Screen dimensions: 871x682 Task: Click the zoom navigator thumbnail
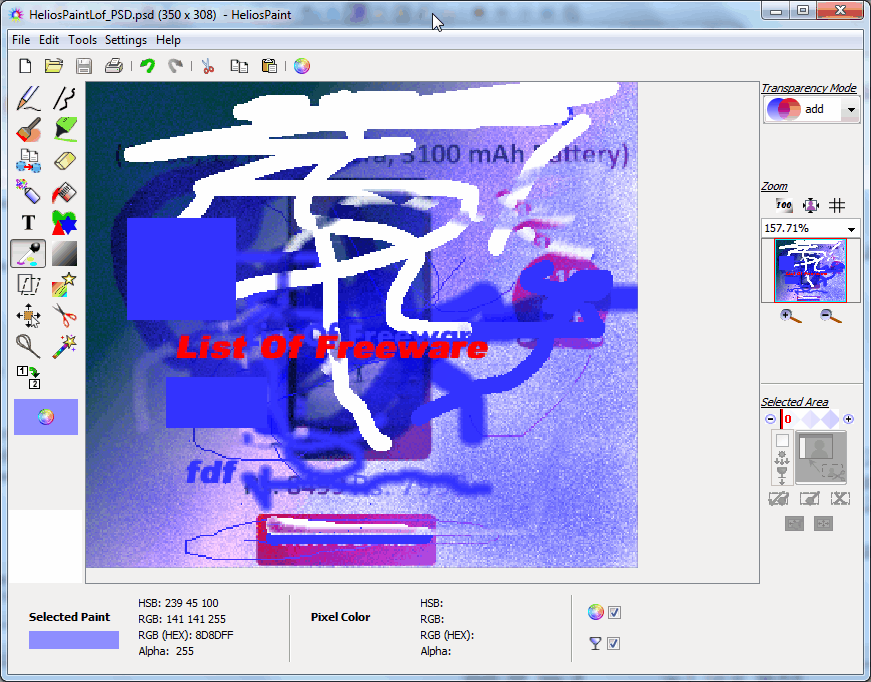coord(810,270)
